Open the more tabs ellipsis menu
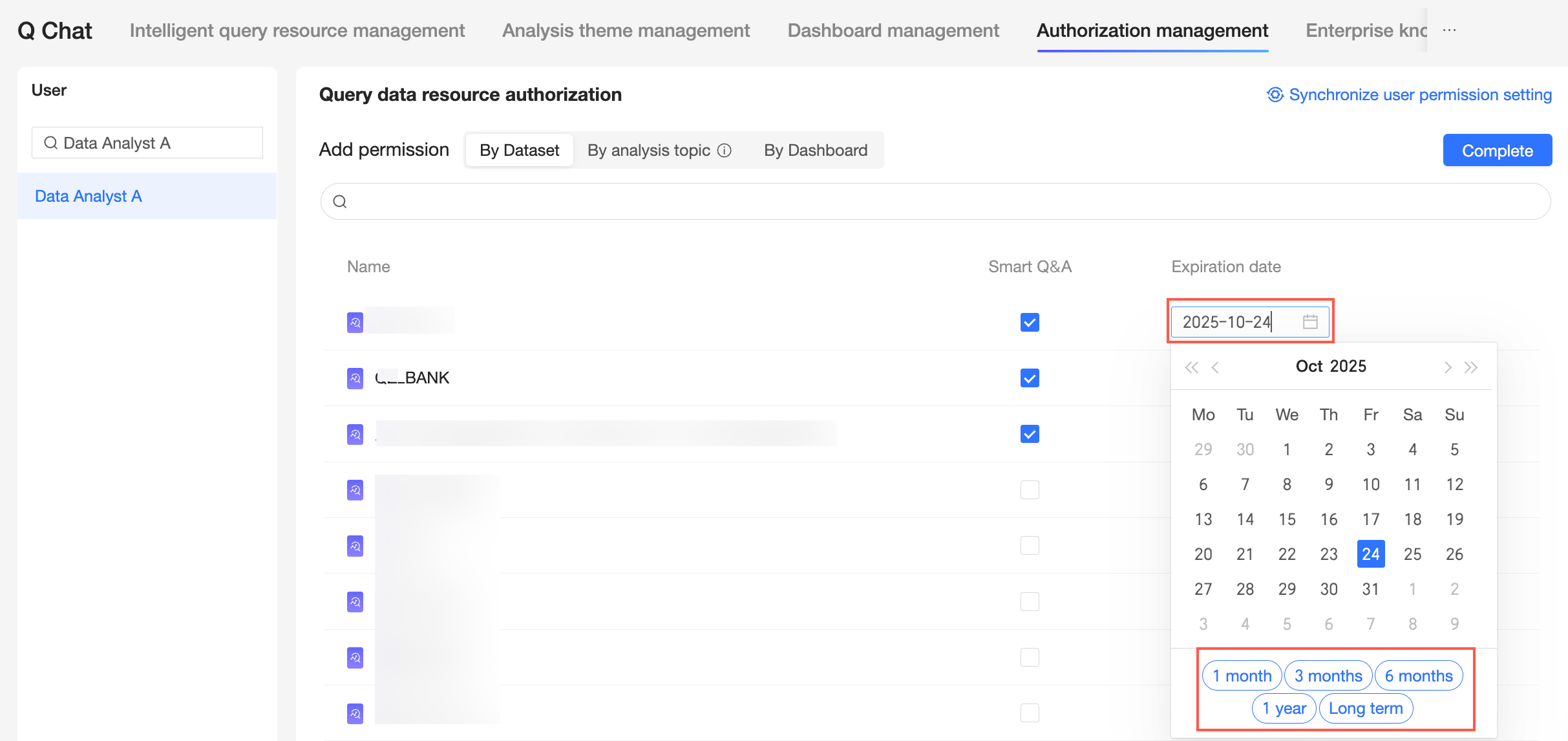The width and height of the screenshot is (1568, 741). click(x=1449, y=30)
